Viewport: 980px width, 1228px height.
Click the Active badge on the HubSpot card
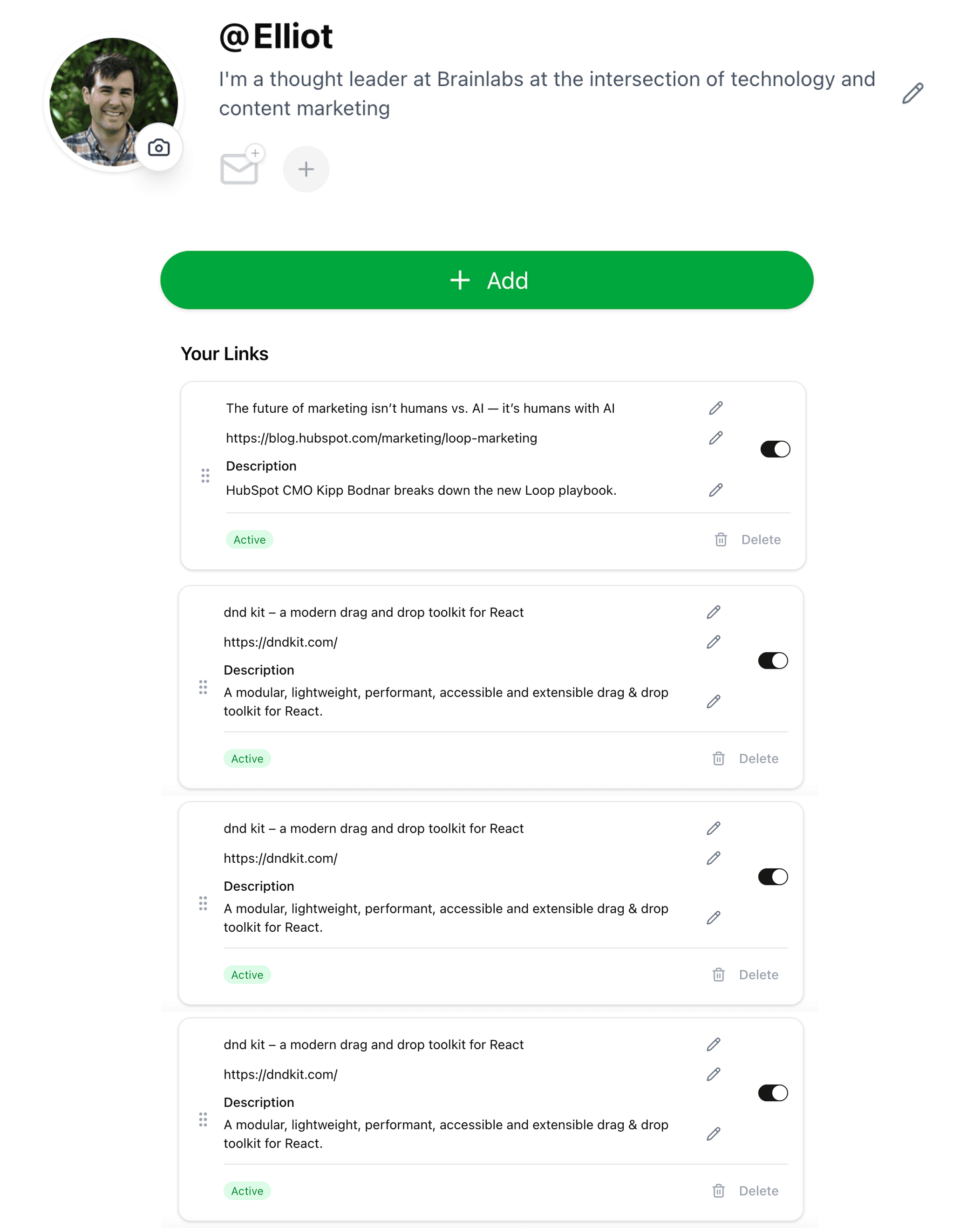point(249,539)
